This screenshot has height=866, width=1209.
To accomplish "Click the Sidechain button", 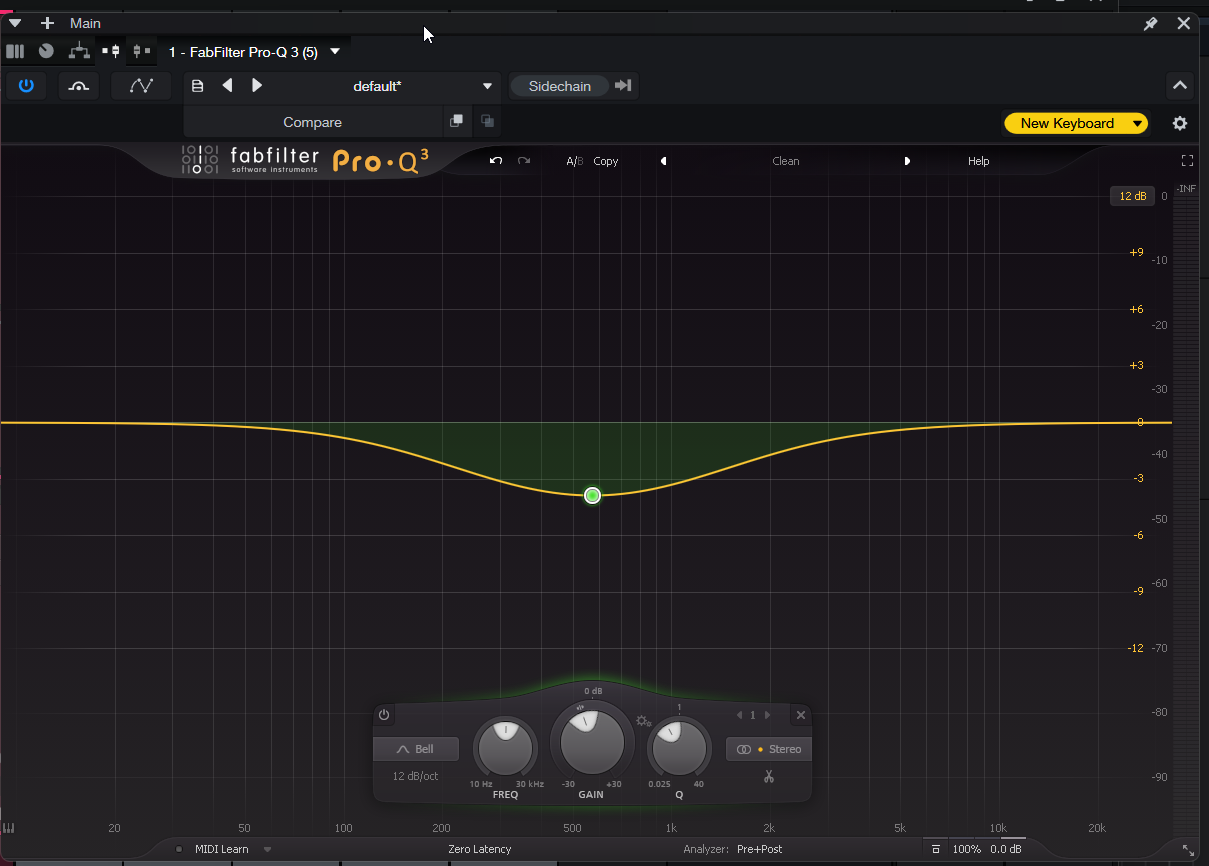I will [559, 86].
